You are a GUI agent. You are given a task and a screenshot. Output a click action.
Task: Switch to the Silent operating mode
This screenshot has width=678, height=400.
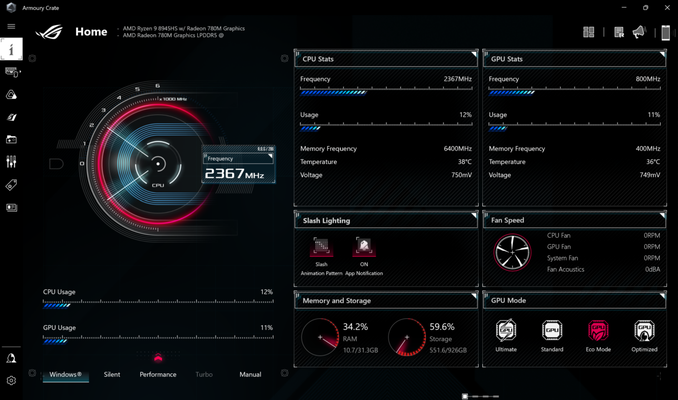(112, 374)
